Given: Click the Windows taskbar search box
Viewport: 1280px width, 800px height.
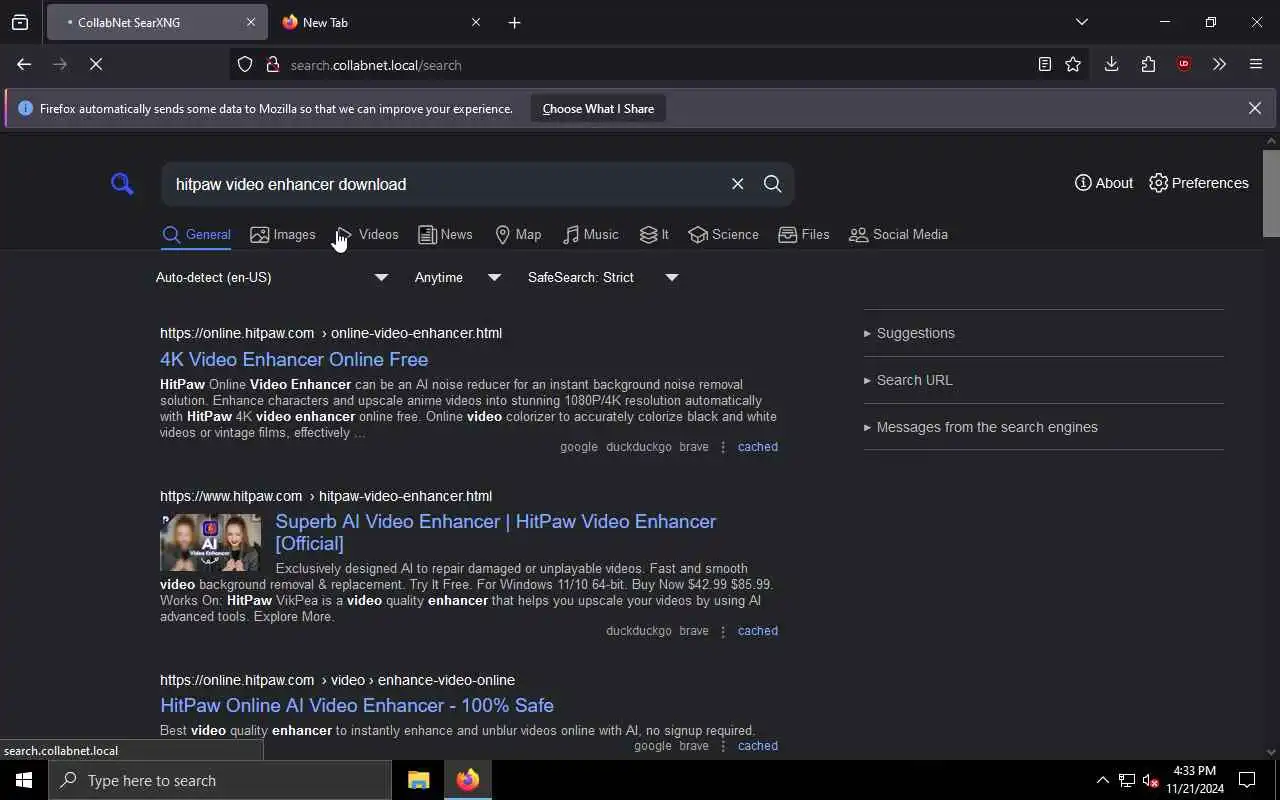Looking at the screenshot, I should pos(220,780).
